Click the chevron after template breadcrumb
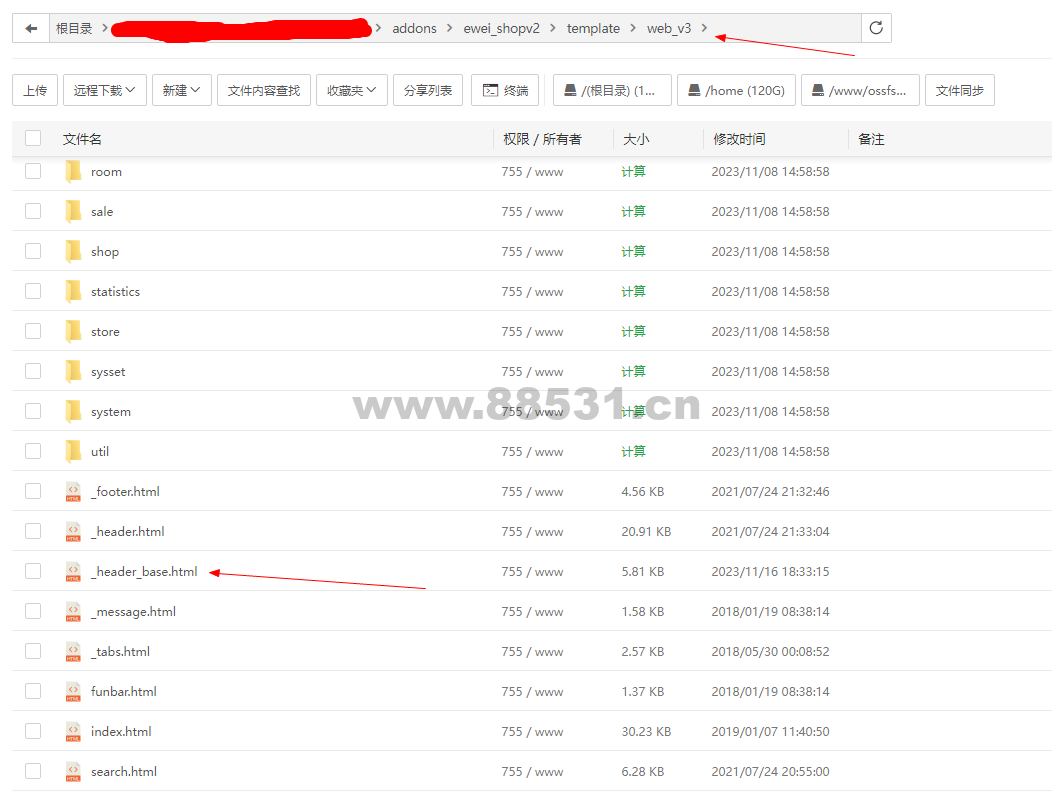The image size is (1052, 808). [633, 28]
